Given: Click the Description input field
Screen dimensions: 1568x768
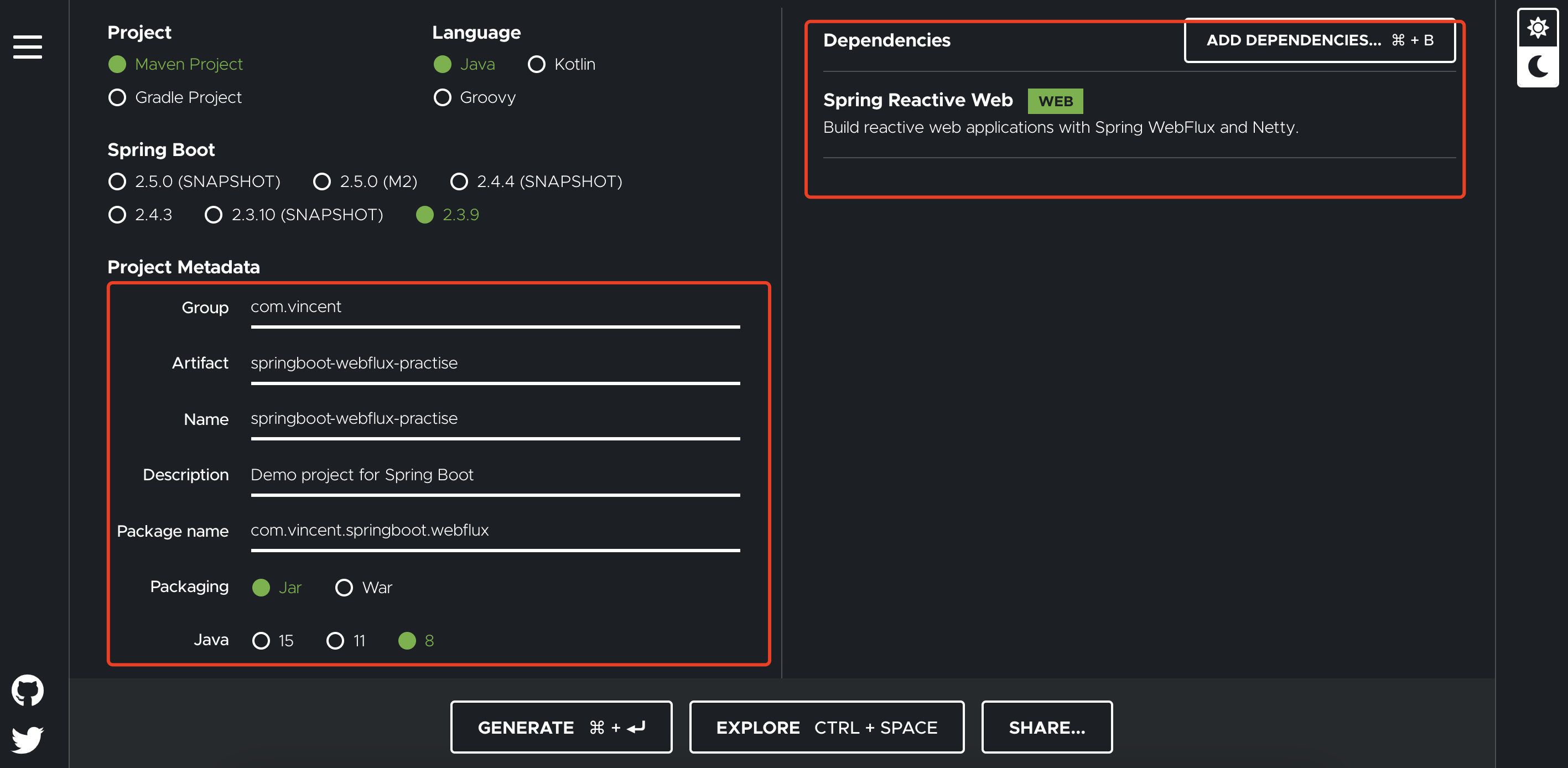Looking at the screenshot, I should [x=495, y=476].
